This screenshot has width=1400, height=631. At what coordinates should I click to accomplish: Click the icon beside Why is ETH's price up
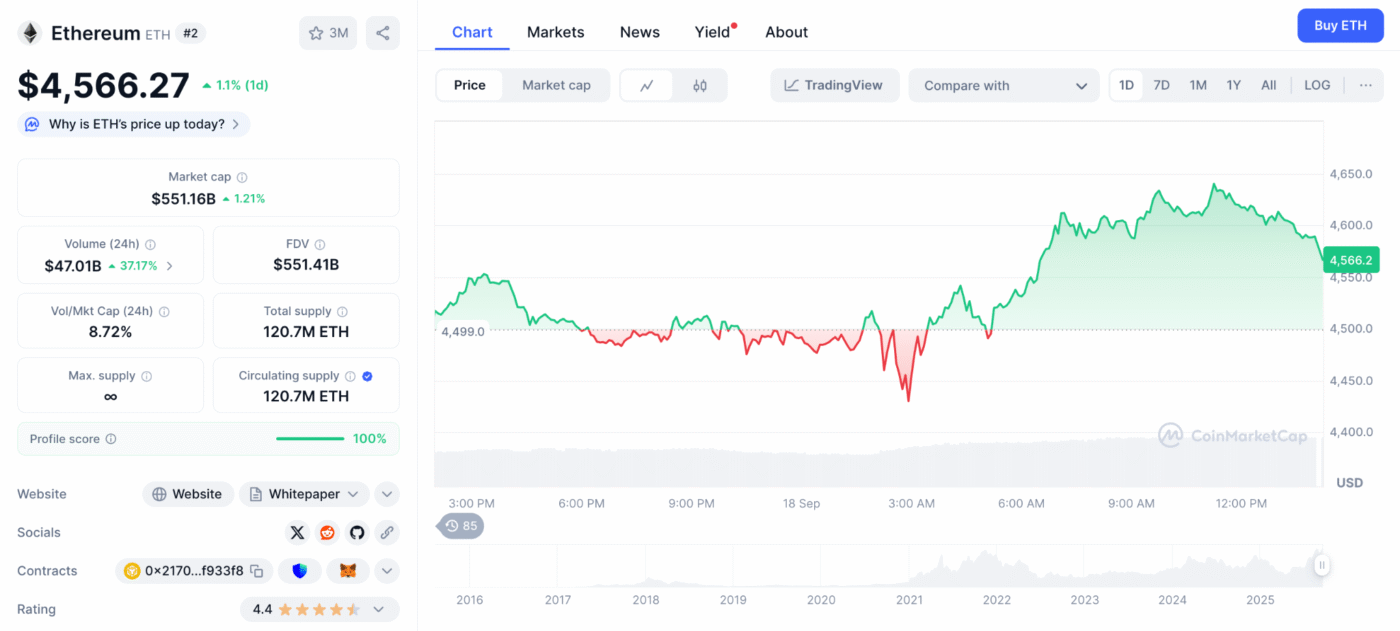click(32, 124)
